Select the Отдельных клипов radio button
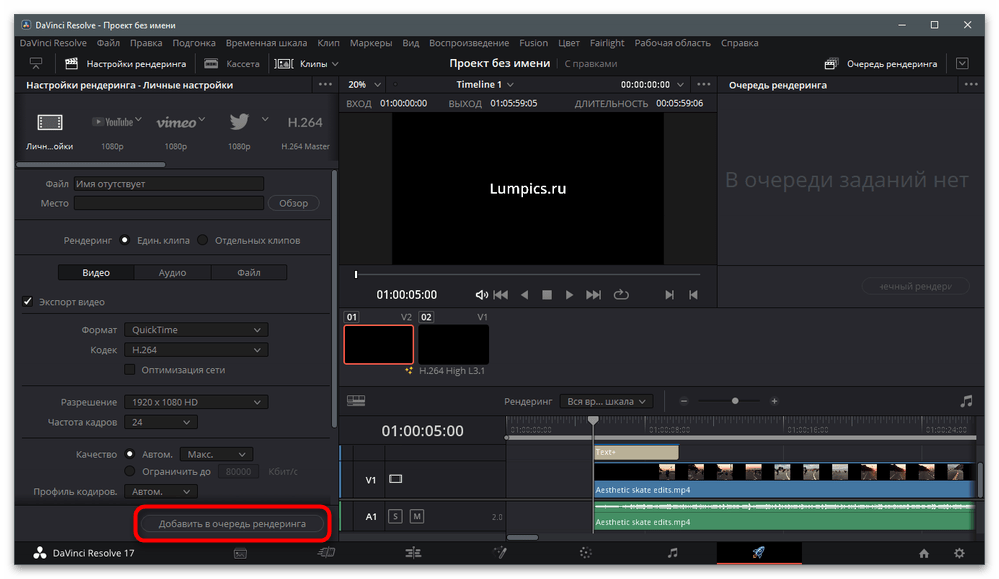 tap(202, 240)
